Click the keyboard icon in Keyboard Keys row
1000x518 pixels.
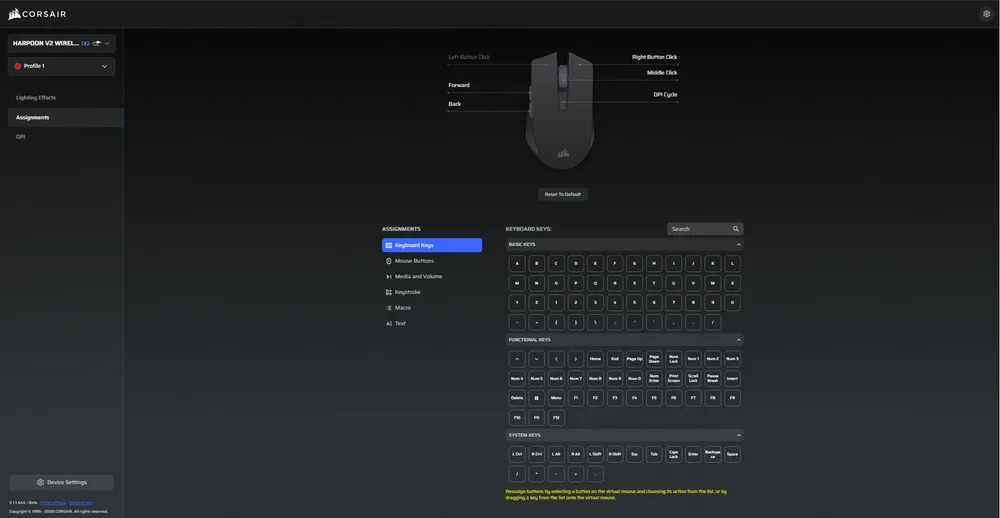coord(389,245)
